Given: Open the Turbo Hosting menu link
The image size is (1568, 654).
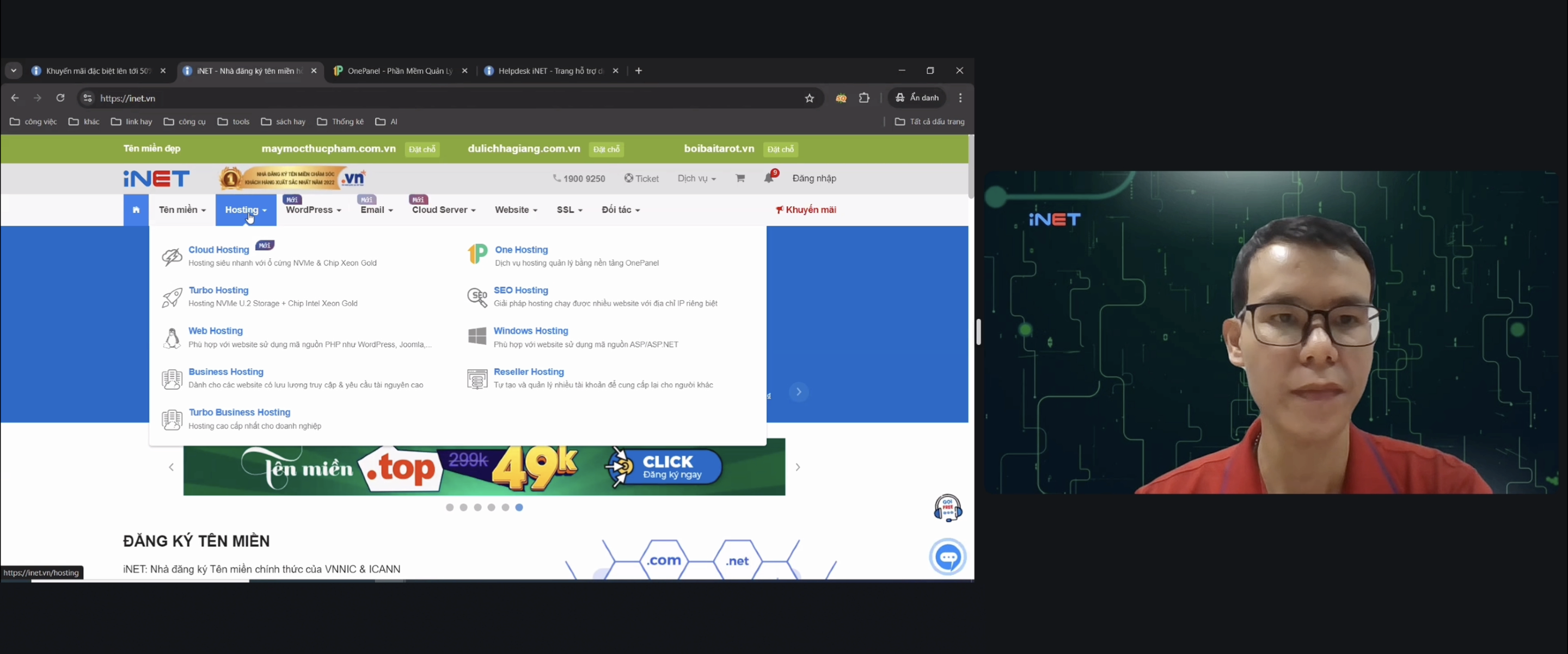Looking at the screenshot, I should (218, 290).
